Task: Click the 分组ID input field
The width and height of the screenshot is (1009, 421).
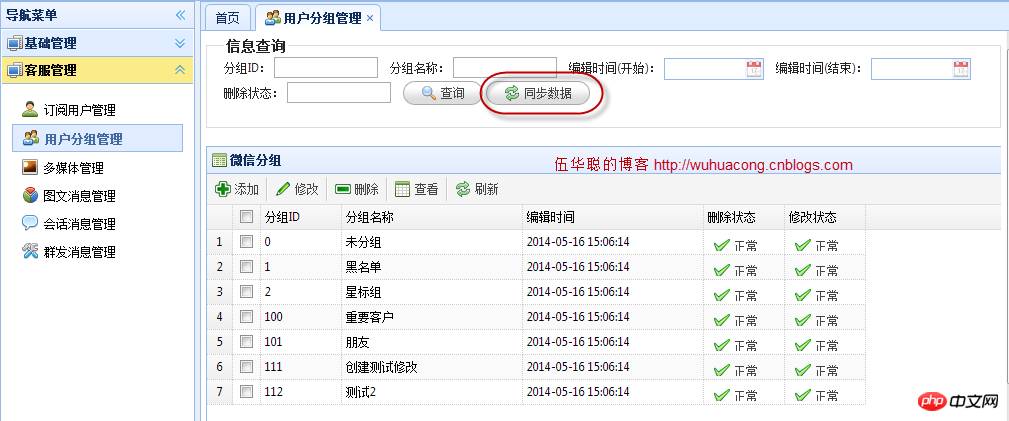Action: click(326, 67)
